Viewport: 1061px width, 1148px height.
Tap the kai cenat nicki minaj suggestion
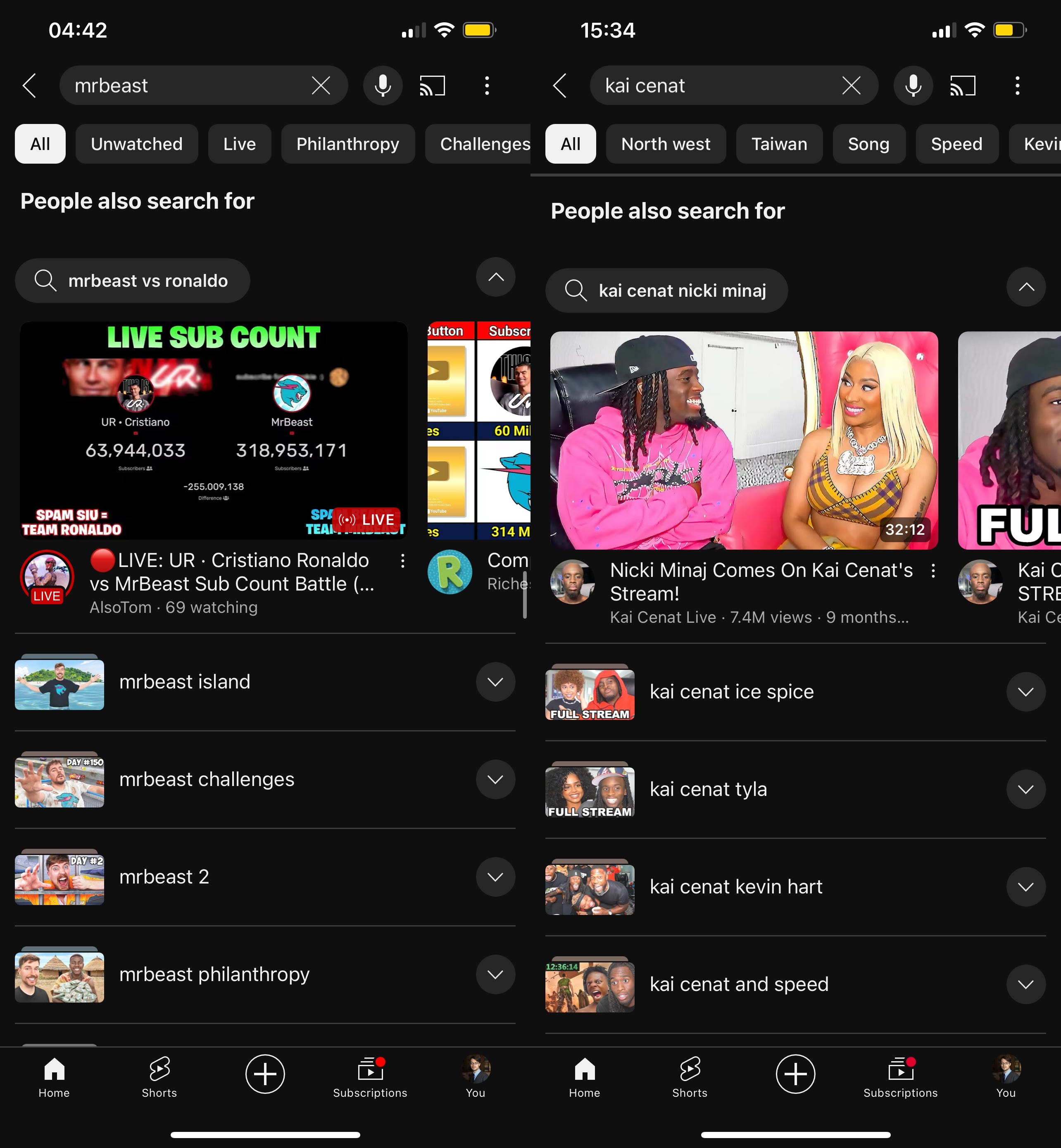666,291
